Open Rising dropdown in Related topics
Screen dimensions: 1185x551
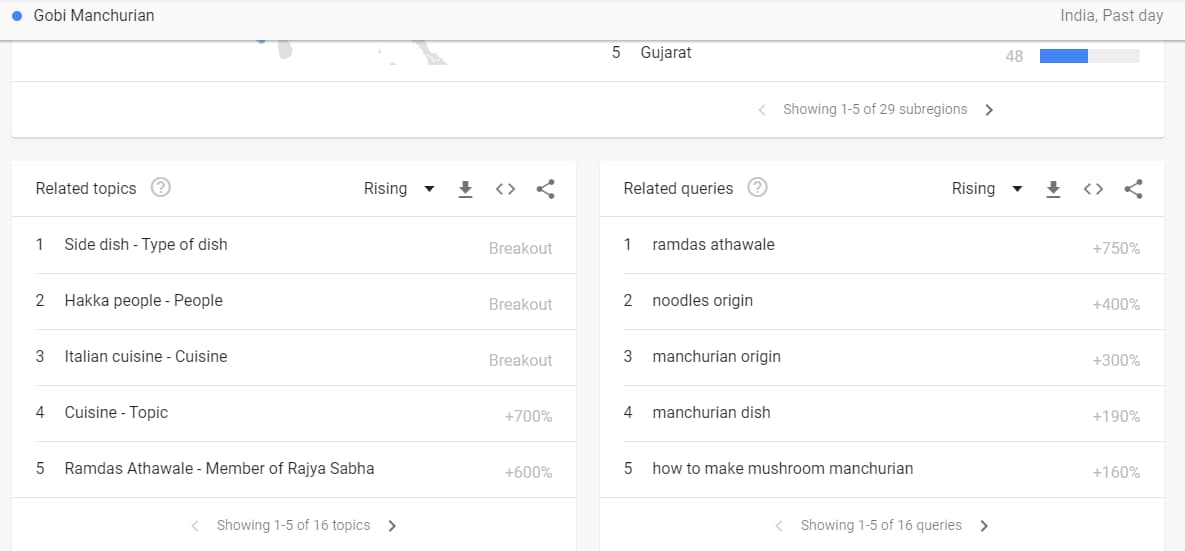[x=399, y=189]
